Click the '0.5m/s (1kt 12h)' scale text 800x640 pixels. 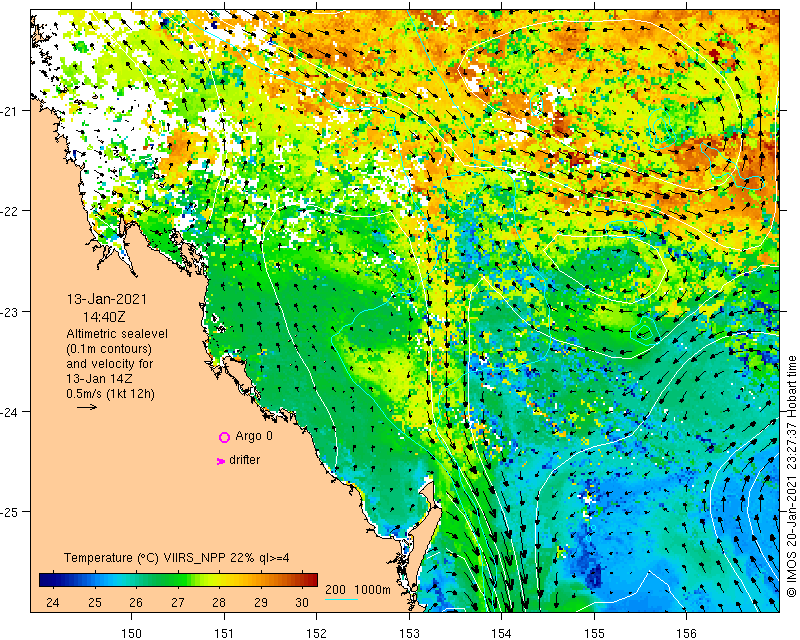pyautogui.click(x=111, y=394)
